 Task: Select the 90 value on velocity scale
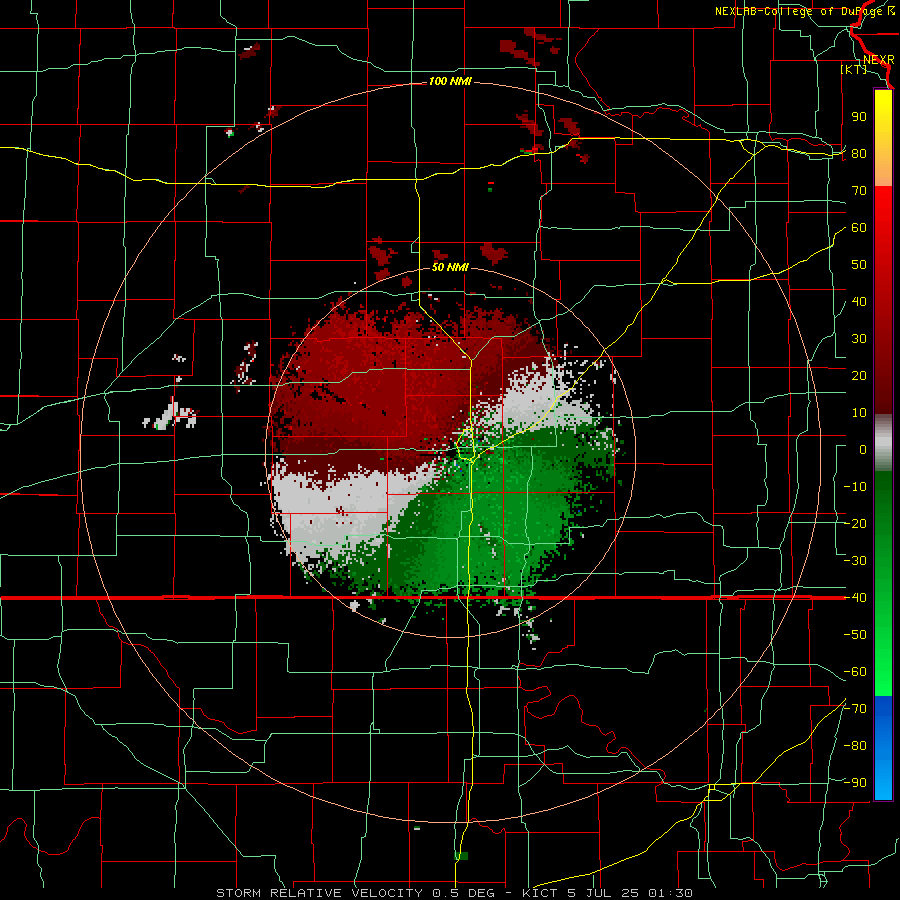coord(859,117)
